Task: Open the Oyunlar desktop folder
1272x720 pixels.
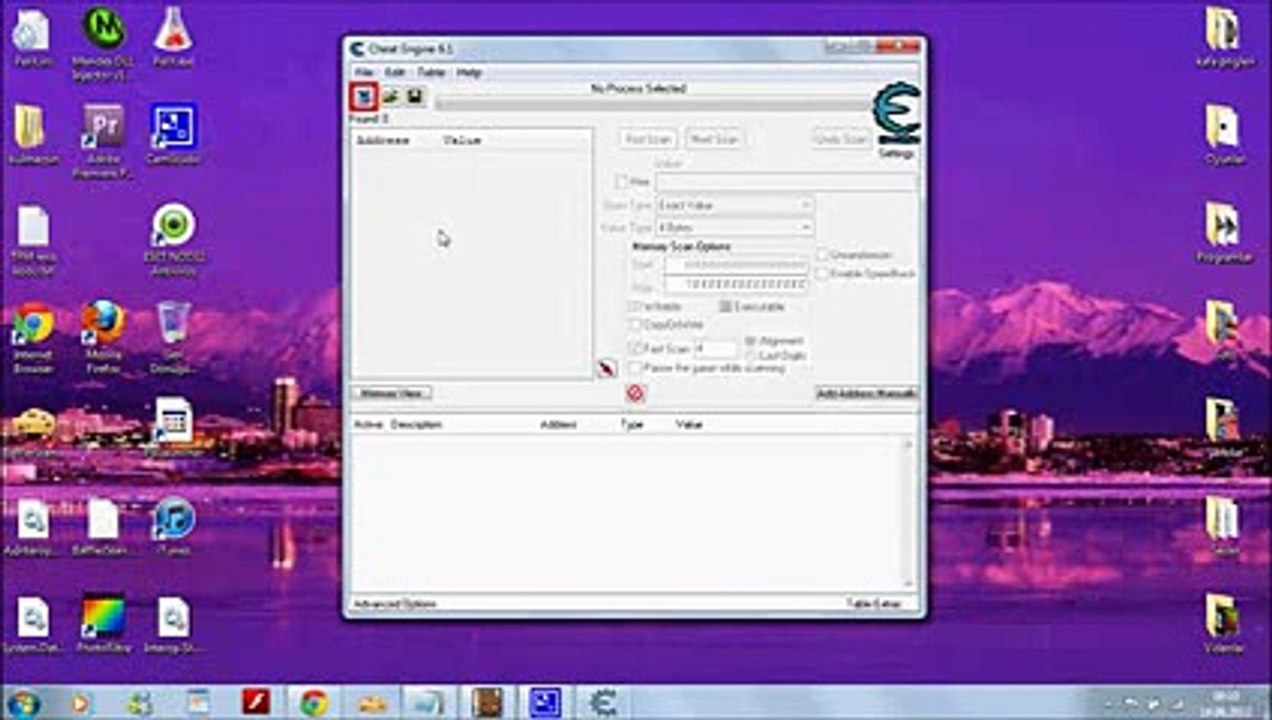Action: (x=1222, y=135)
